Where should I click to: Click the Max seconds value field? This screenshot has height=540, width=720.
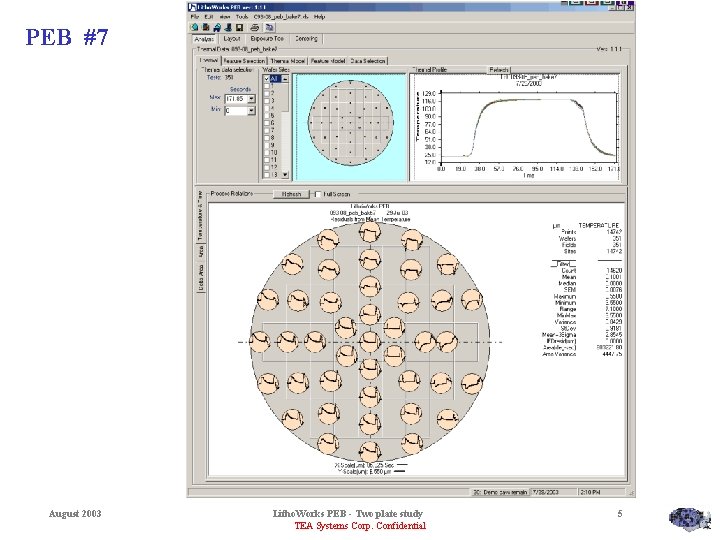pos(236,99)
